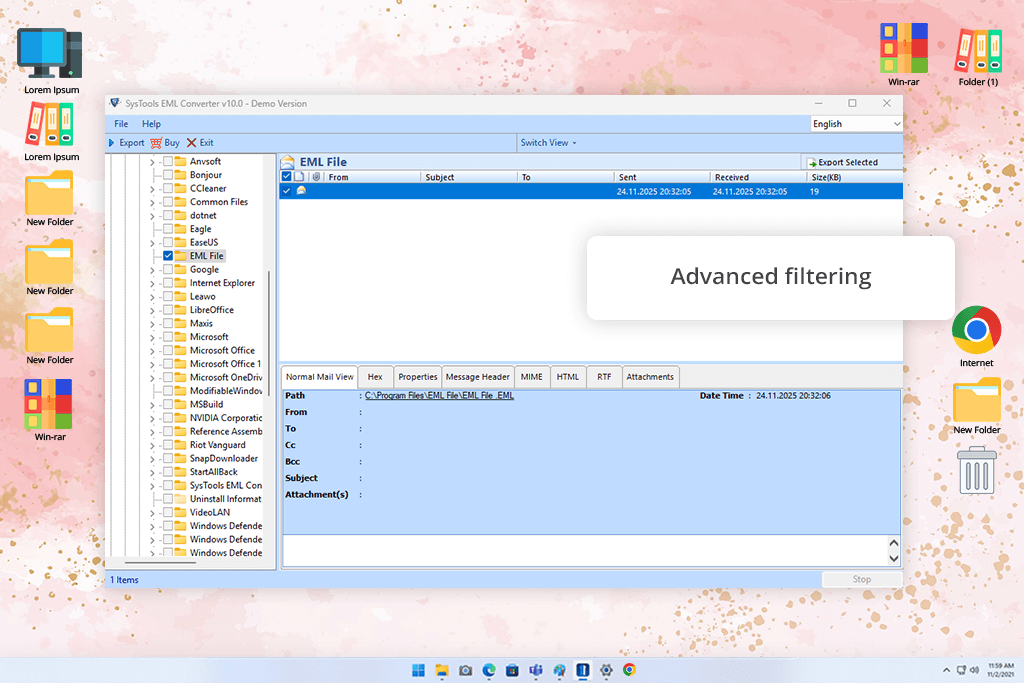Image resolution: width=1024 pixels, height=683 pixels.
Task: Click the preview pane scroll down arrow
Action: 894,558
